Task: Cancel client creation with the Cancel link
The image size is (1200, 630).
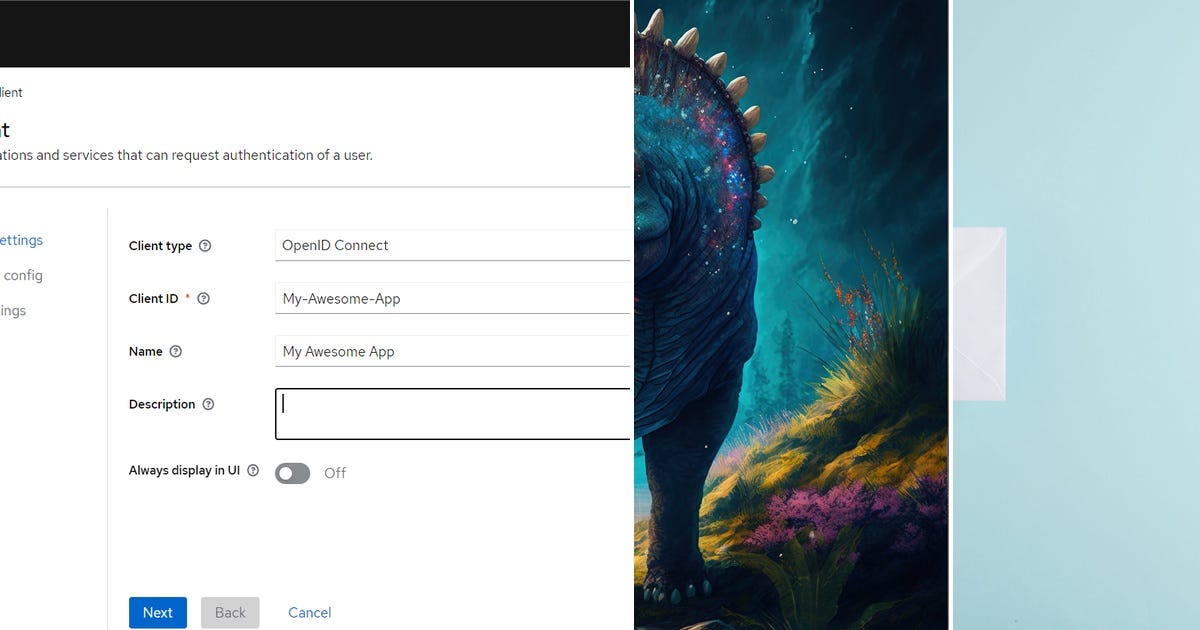Action: tap(309, 612)
